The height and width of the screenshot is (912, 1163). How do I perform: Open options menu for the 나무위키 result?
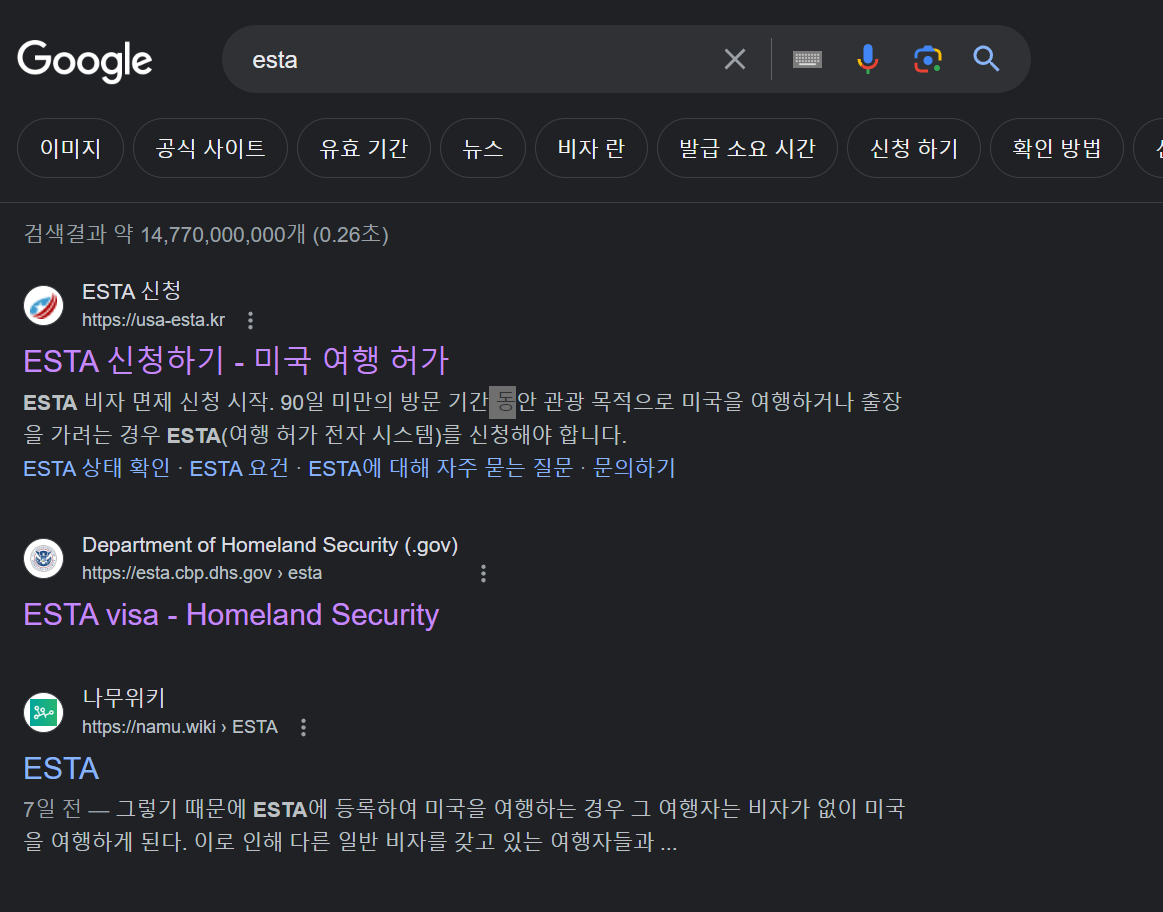(303, 729)
